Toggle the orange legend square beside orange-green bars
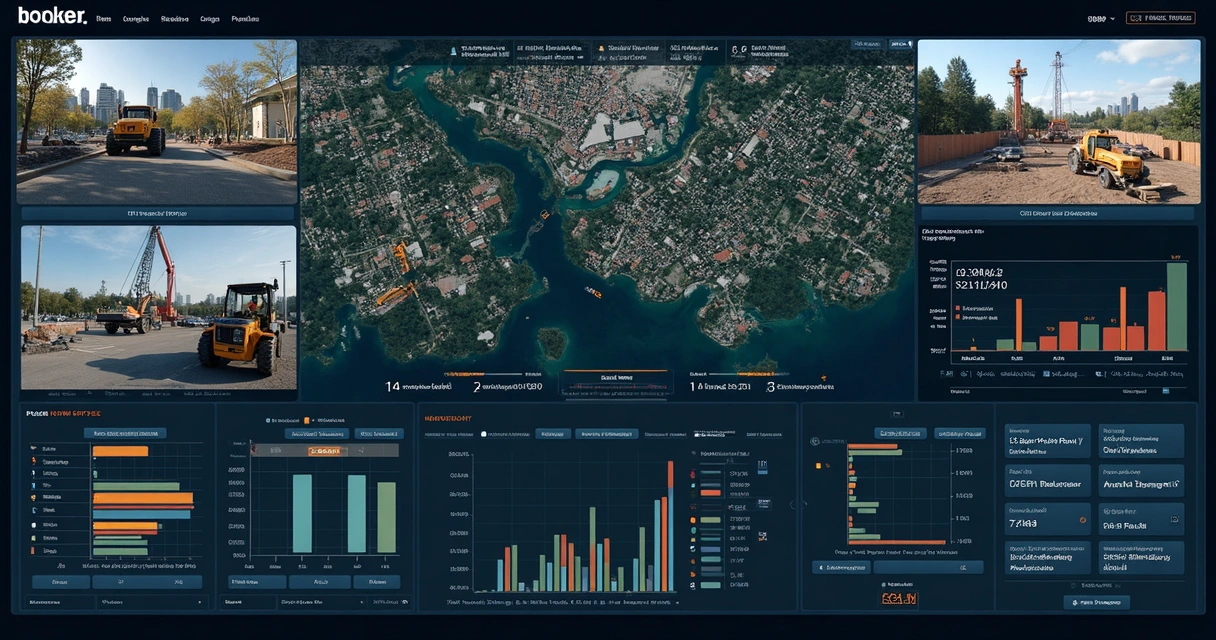1216x640 pixels. coord(818,466)
